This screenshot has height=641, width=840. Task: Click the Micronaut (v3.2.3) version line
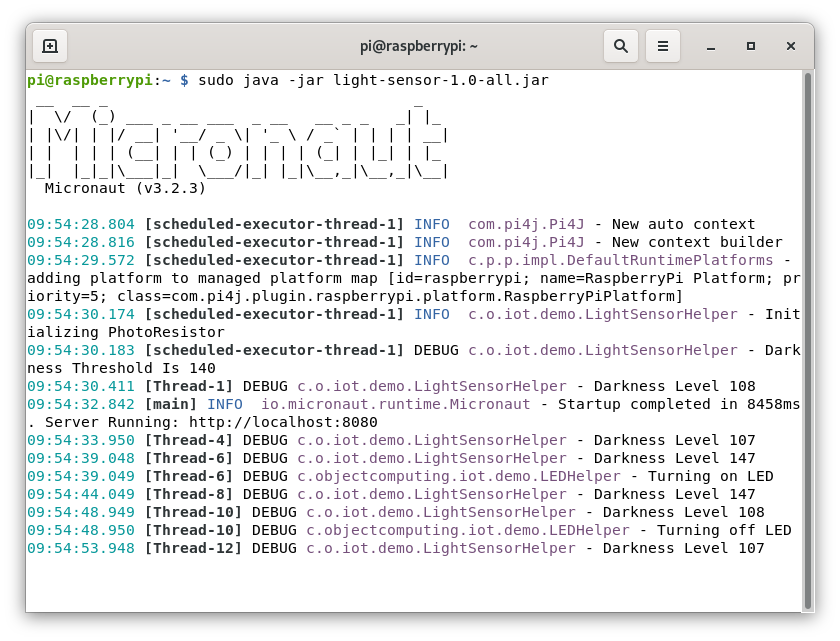pyautogui.click(x=125, y=188)
